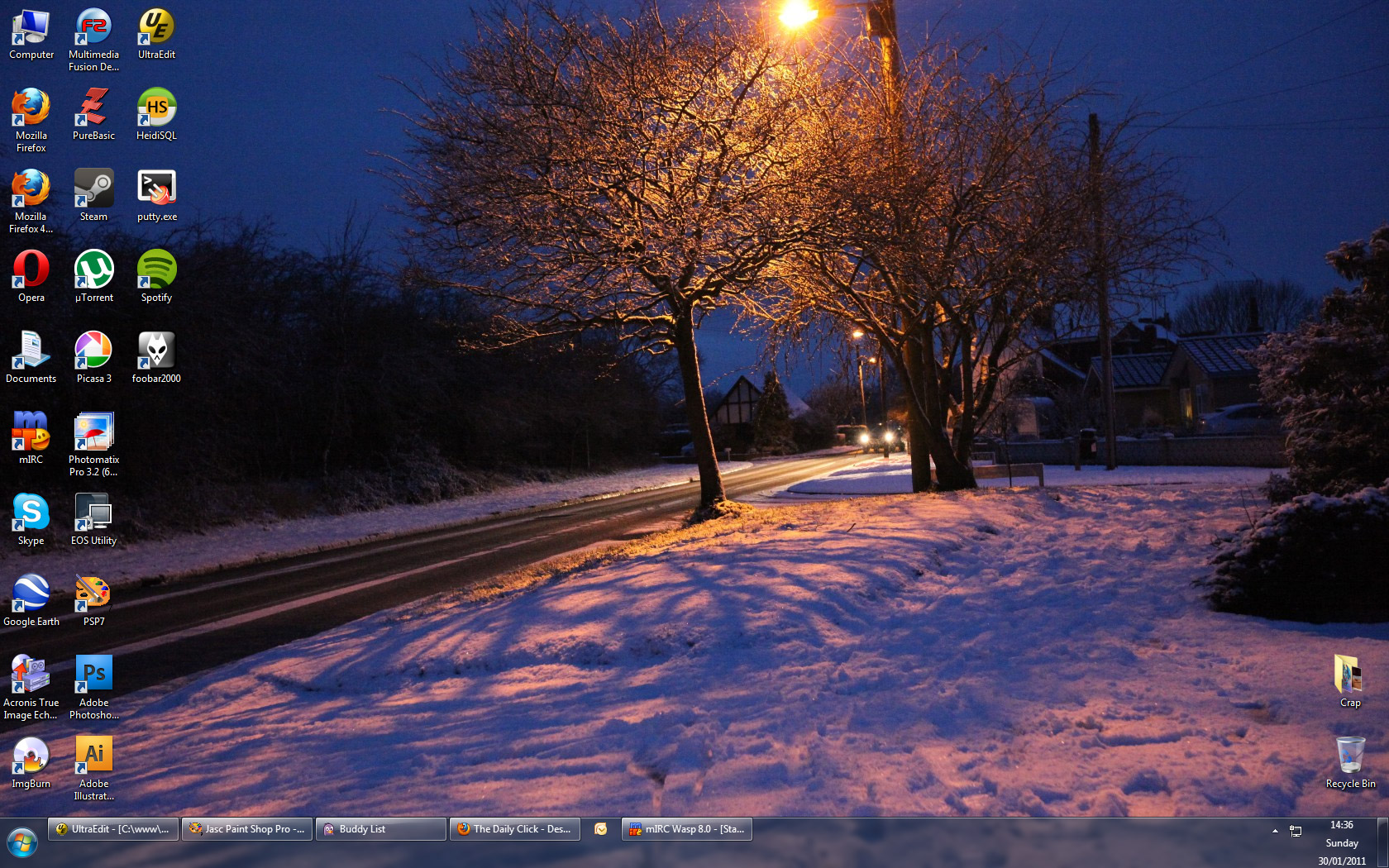Select the µTorrent desktop icon
This screenshot has height=868, width=1389.
click(x=93, y=269)
